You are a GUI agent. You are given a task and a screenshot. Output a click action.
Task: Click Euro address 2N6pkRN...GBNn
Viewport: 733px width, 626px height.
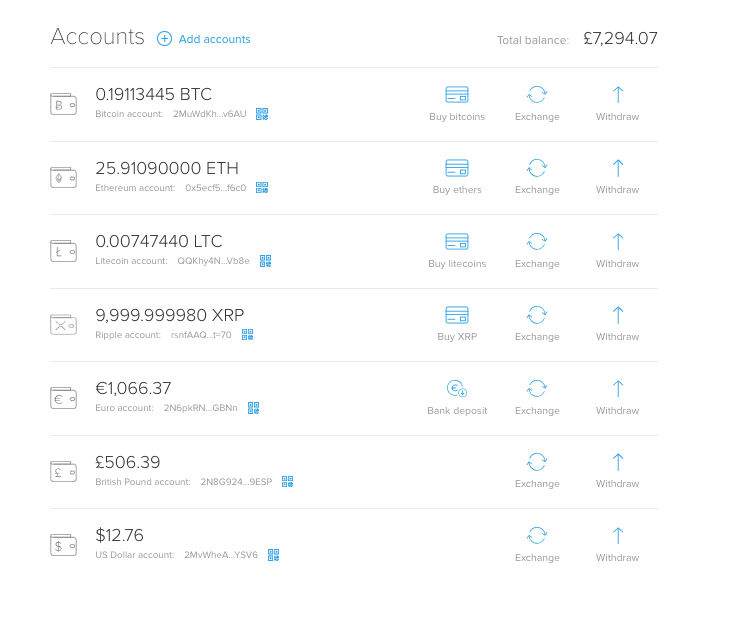click(x=200, y=408)
